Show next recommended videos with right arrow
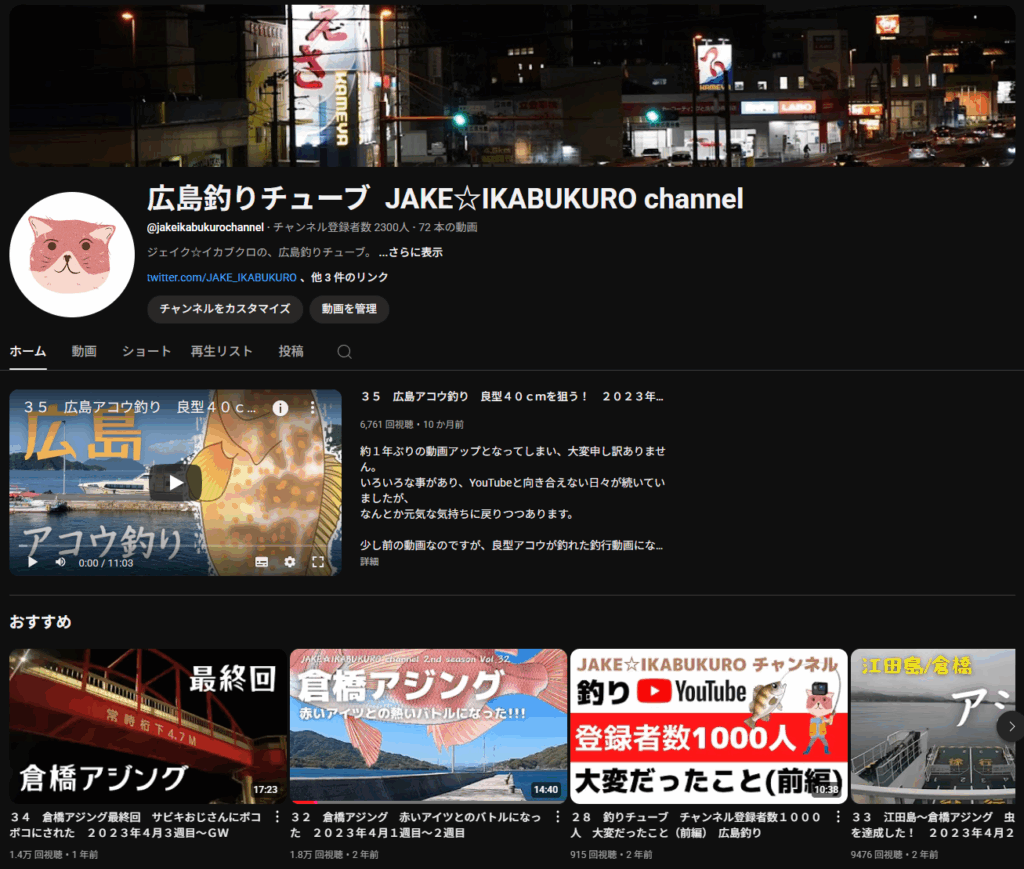This screenshot has width=1024, height=869. pyautogui.click(x=1011, y=726)
